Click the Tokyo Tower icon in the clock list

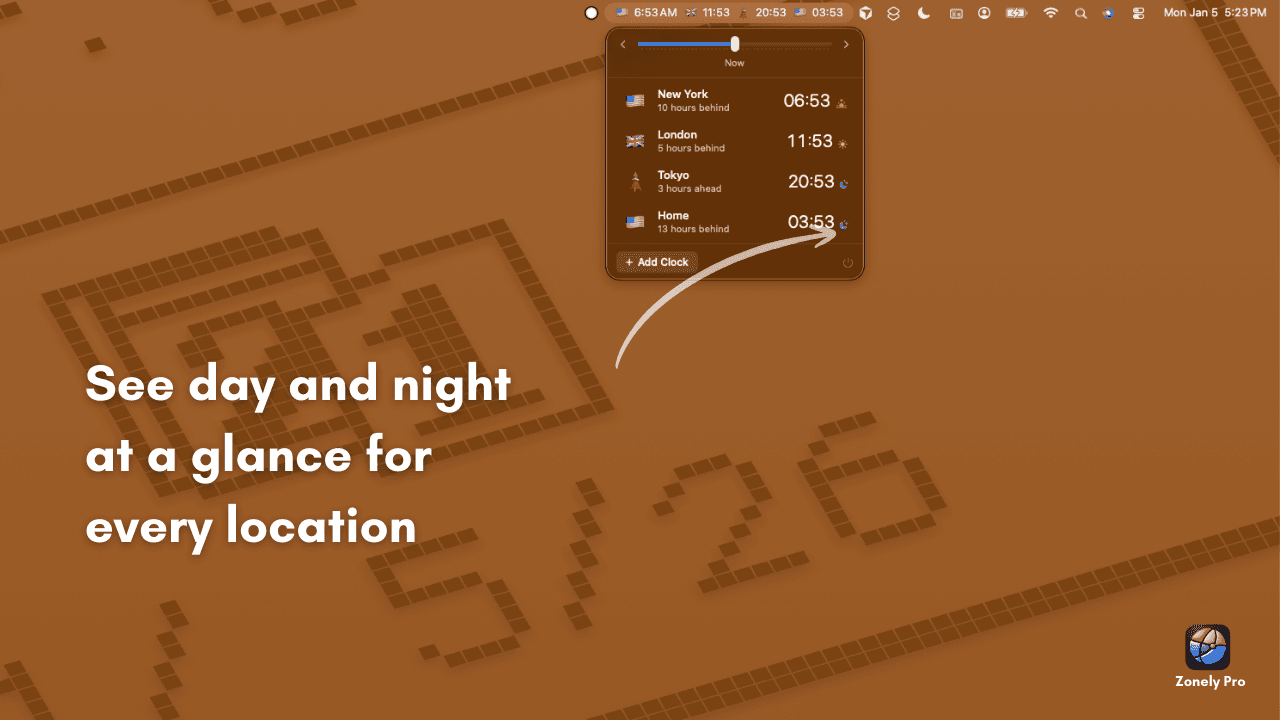635,182
